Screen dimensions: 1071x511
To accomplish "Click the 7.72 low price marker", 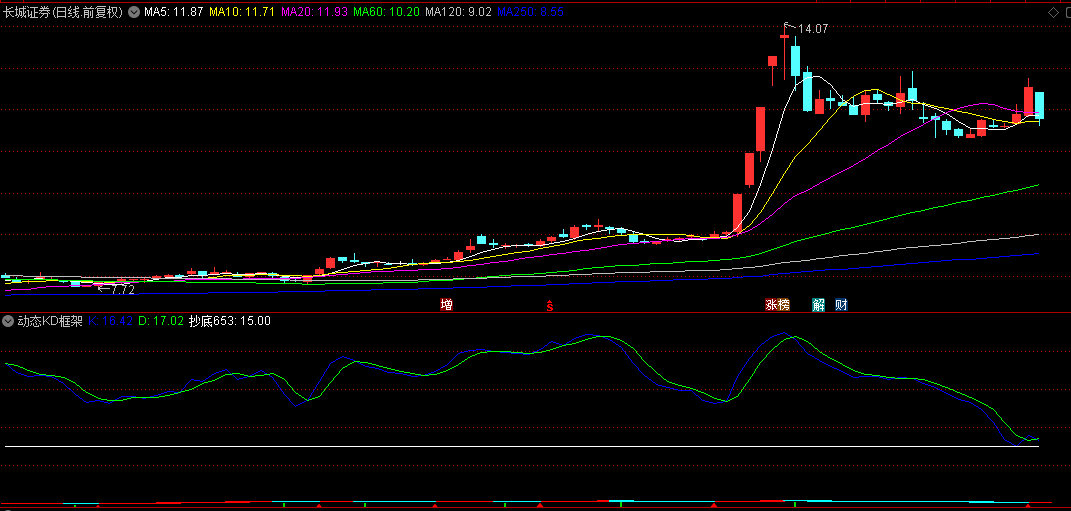I will pos(121,290).
